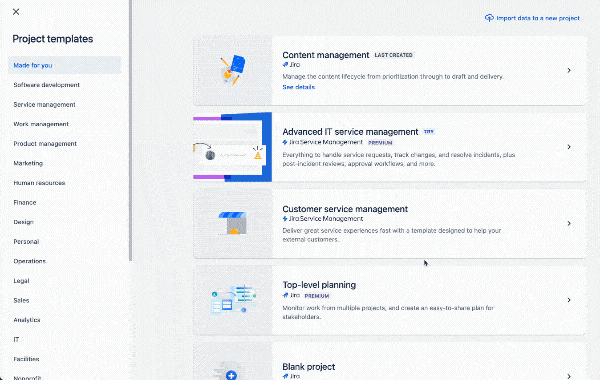
Task: Open the Customer service management title
Action: tap(345, 209)
